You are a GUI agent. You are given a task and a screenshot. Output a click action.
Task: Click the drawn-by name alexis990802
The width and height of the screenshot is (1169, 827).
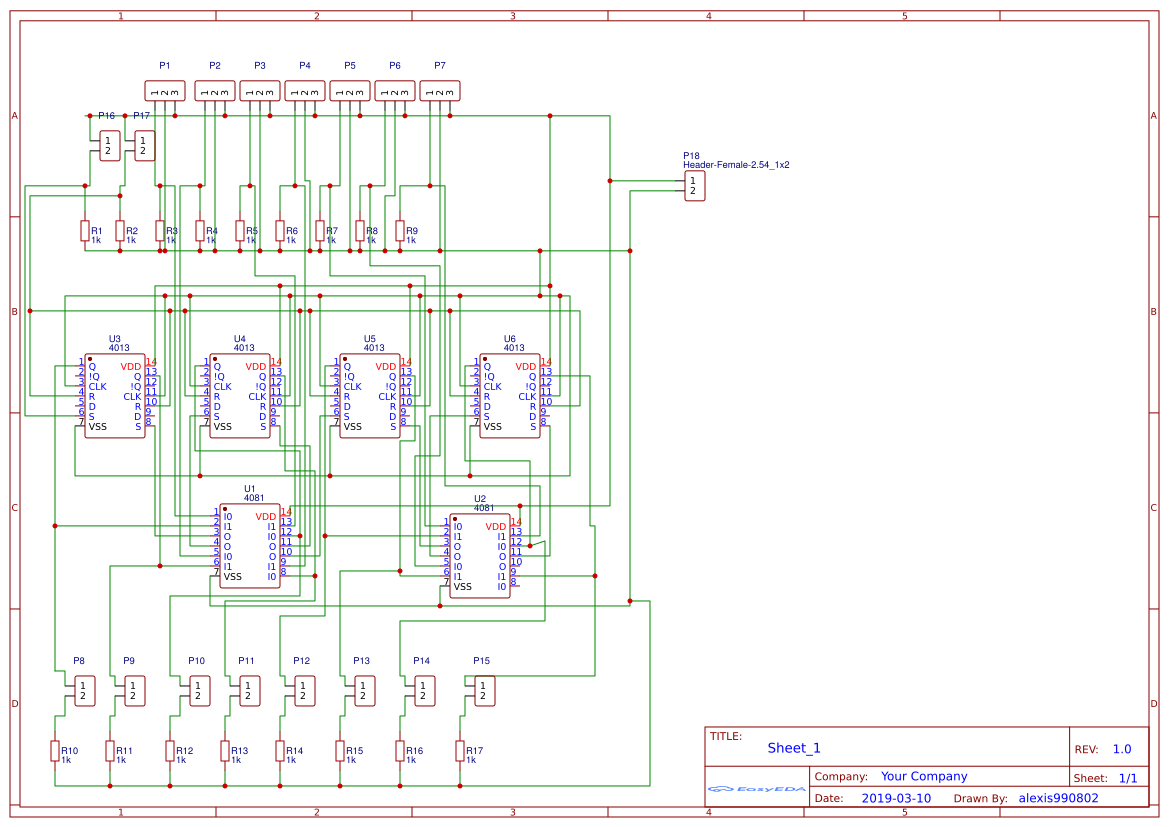[1058, 798]
